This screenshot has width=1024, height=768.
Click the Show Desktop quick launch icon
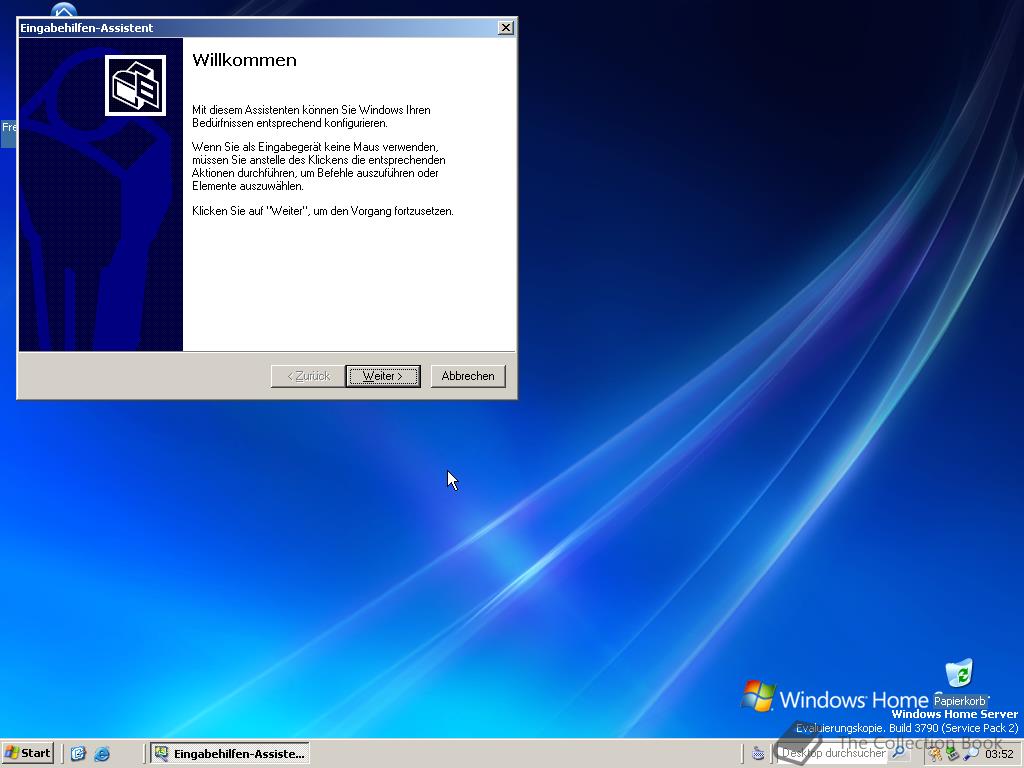(78, 754)
